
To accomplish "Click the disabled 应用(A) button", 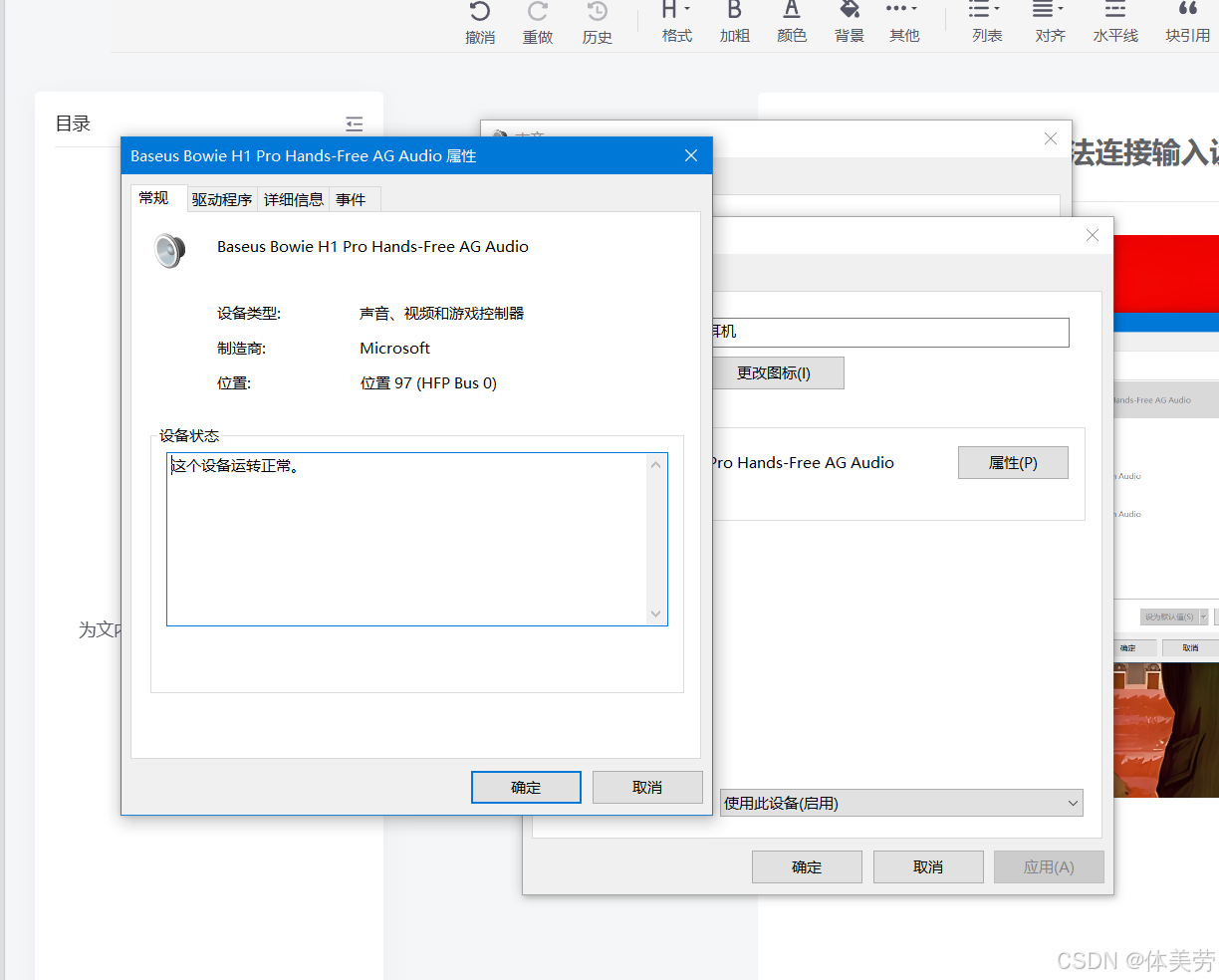I will (x=1049, y=866).
